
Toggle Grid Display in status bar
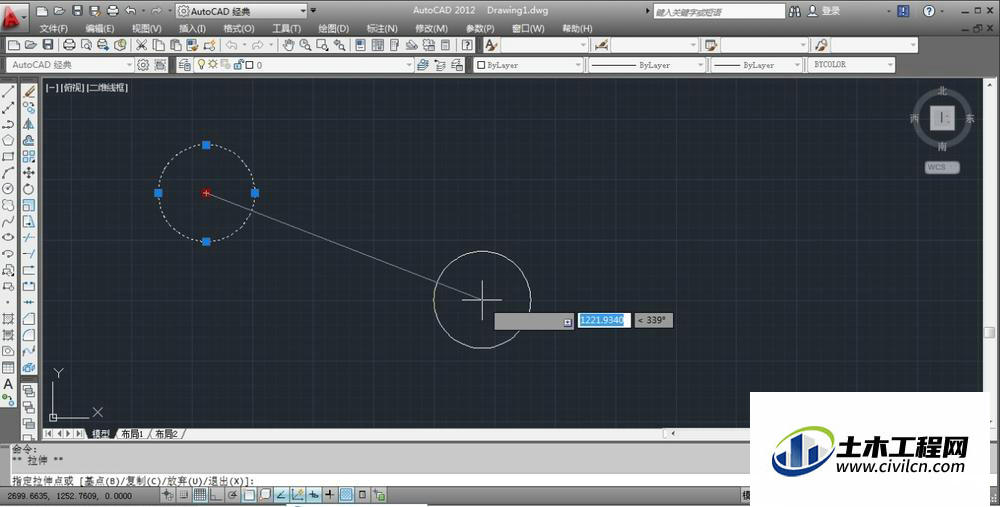pyautogui.click(x=200, y=495)
